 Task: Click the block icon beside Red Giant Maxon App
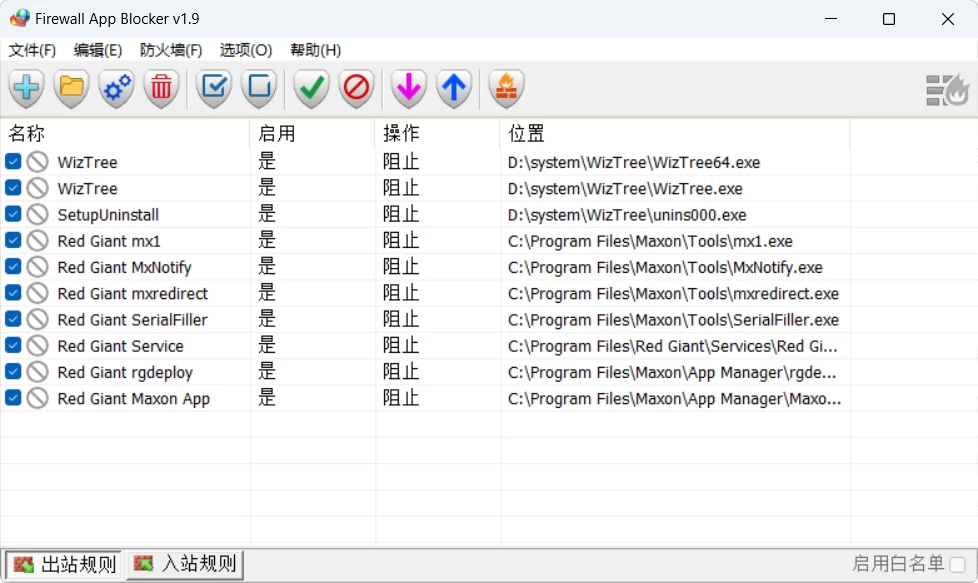37,398
